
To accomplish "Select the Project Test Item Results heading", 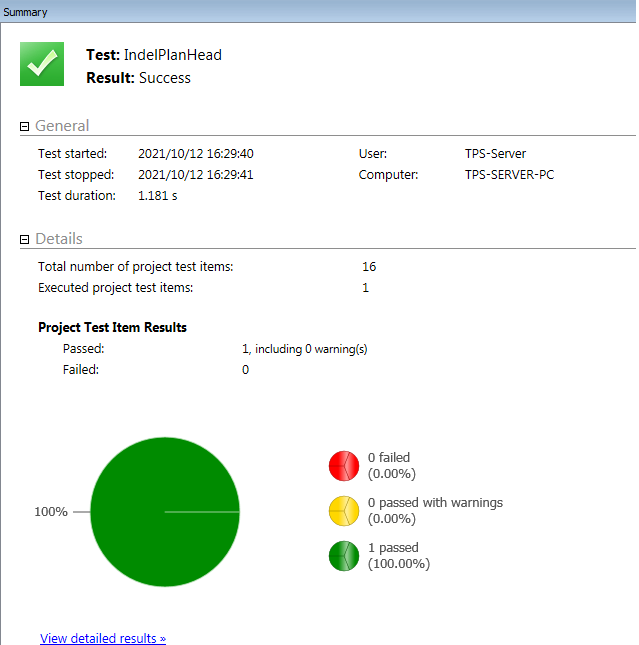I will (112, 327).
